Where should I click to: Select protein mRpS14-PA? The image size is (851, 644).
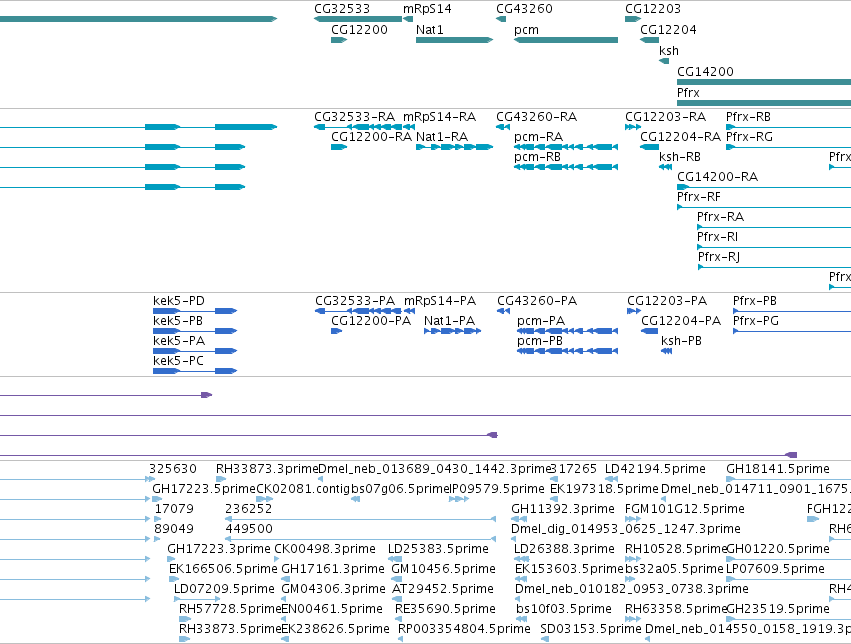click(440, 301)
